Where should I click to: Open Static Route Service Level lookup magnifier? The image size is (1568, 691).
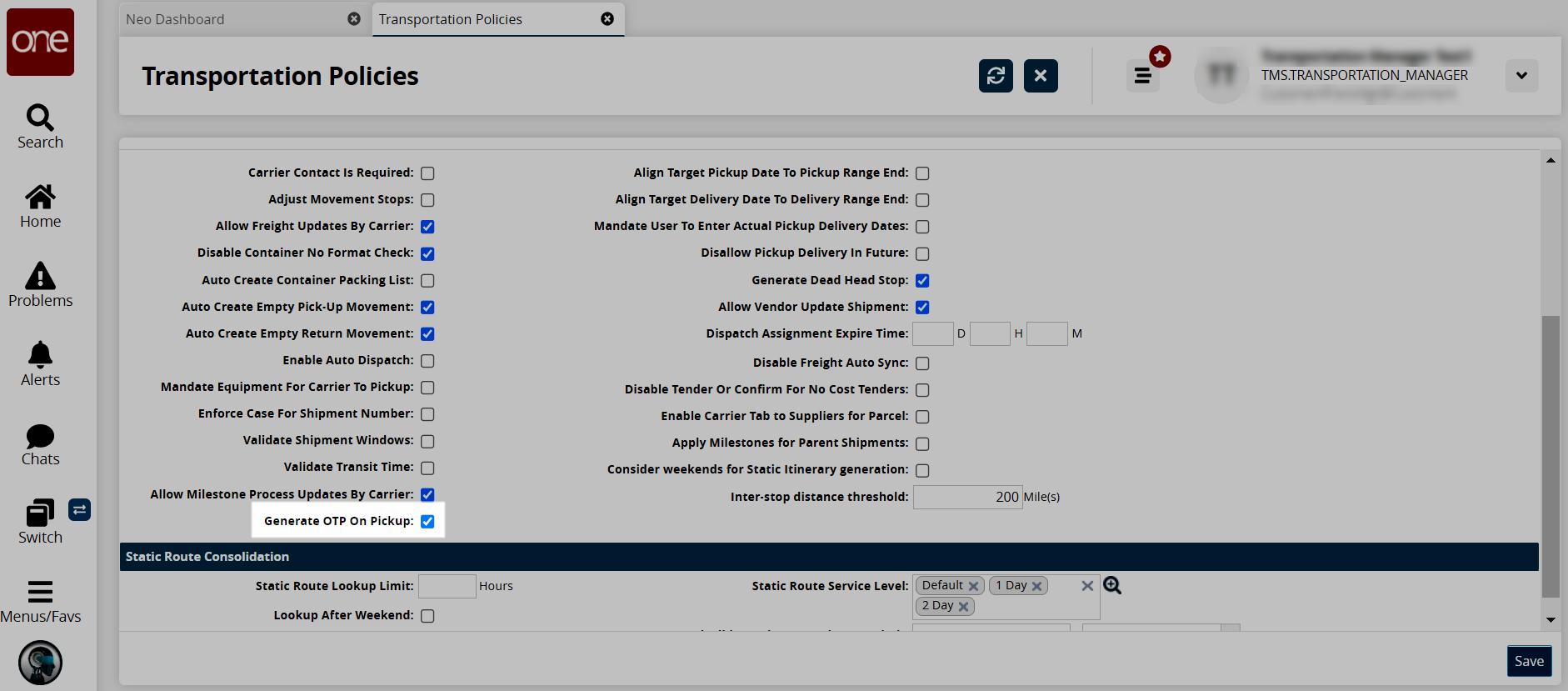pyautogui.click(x=1112, y=586)
